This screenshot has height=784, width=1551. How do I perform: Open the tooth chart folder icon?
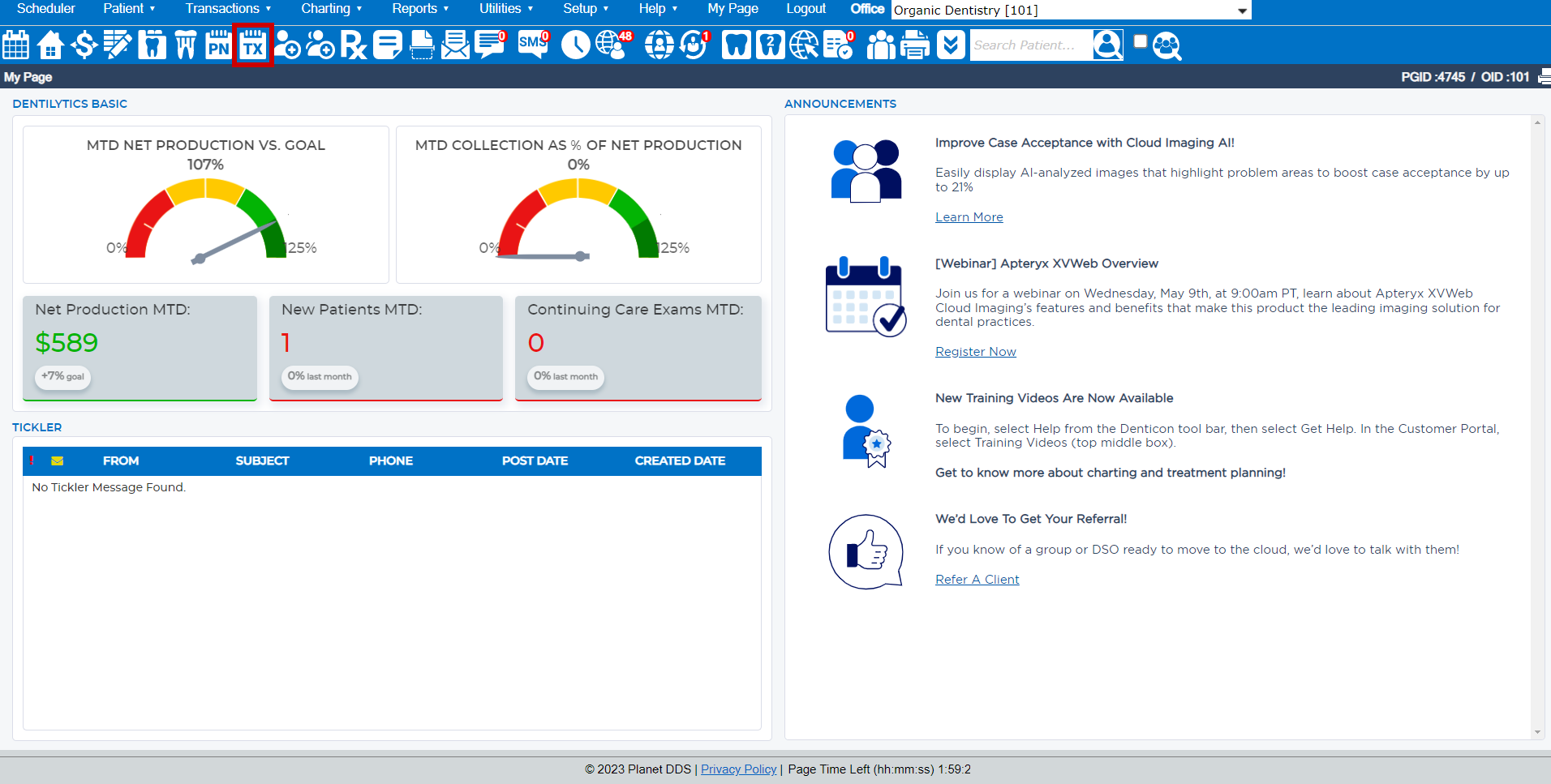(x=152, y=45)
